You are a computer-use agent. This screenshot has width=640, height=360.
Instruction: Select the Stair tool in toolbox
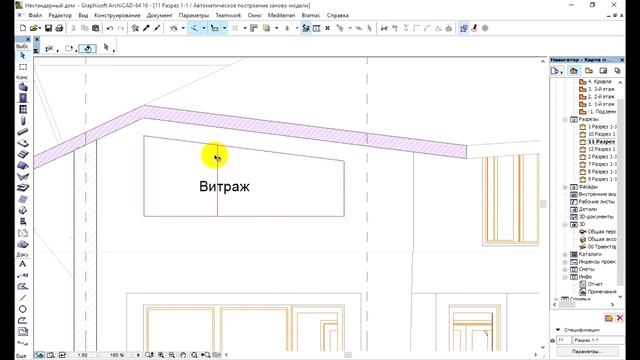click(23, 154)
